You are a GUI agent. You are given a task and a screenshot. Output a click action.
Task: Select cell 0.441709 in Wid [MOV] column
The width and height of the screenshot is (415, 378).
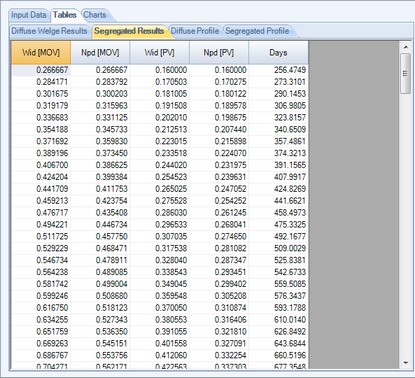tap(41, 189)
